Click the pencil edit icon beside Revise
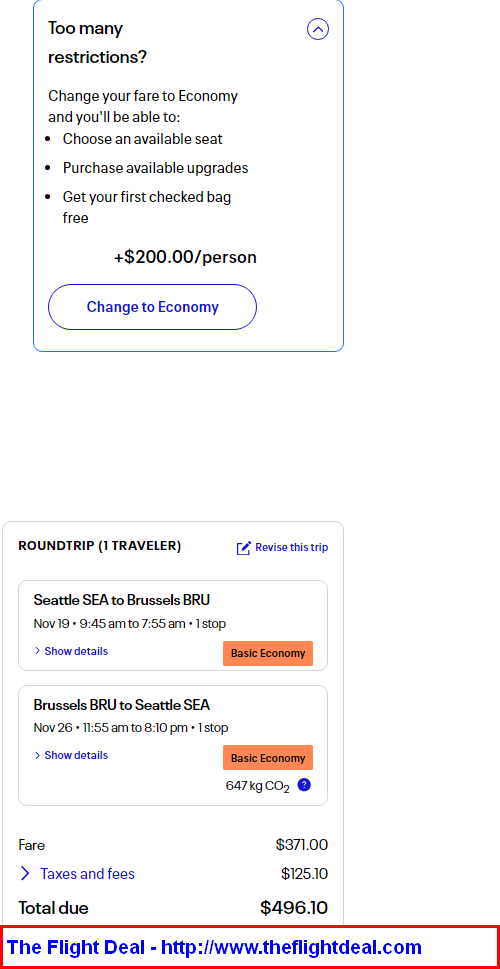The height and width of the screenshot is (969, 500). (x=244, y=548)
